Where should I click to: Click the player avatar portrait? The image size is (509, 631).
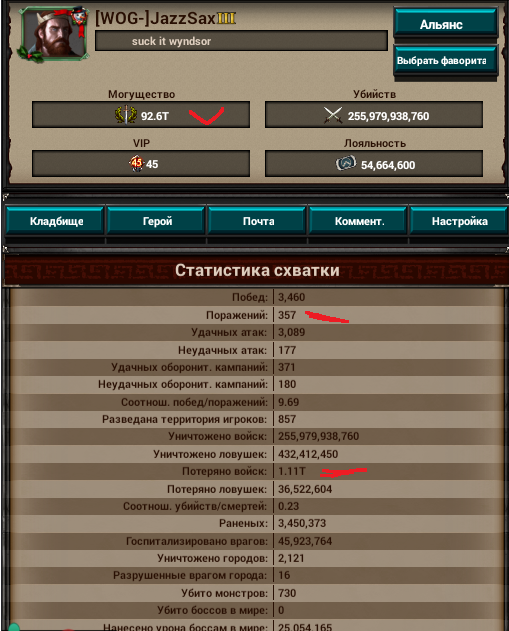(x=54, y=34)
